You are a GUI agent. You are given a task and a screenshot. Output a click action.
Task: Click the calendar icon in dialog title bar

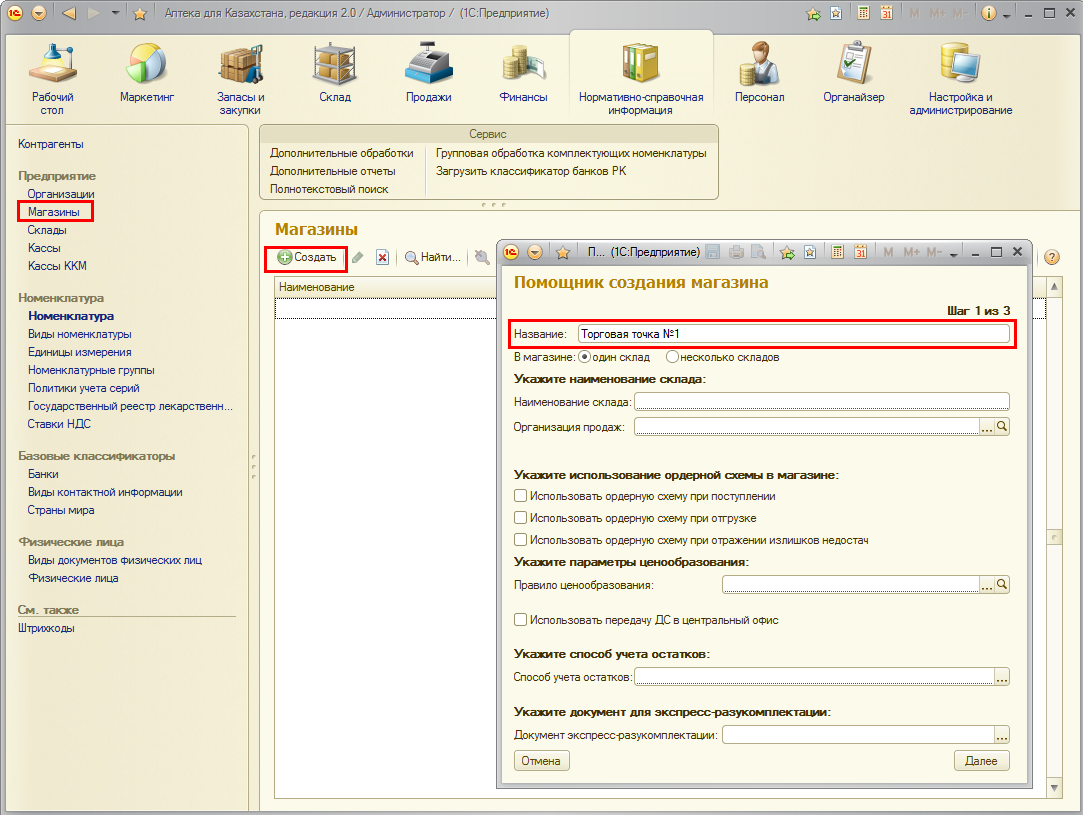tap(859, 252)
